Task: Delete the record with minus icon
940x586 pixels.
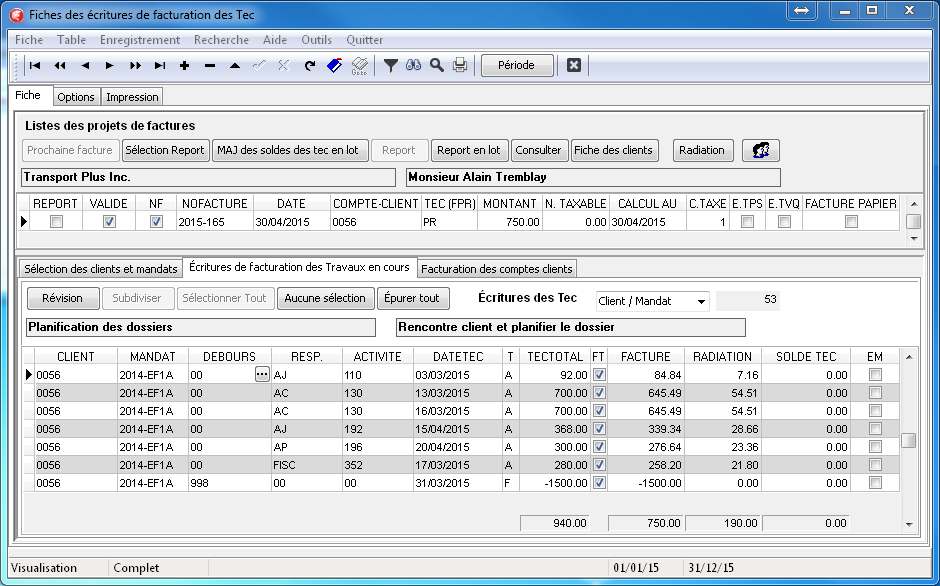Action: coord(210,65)
